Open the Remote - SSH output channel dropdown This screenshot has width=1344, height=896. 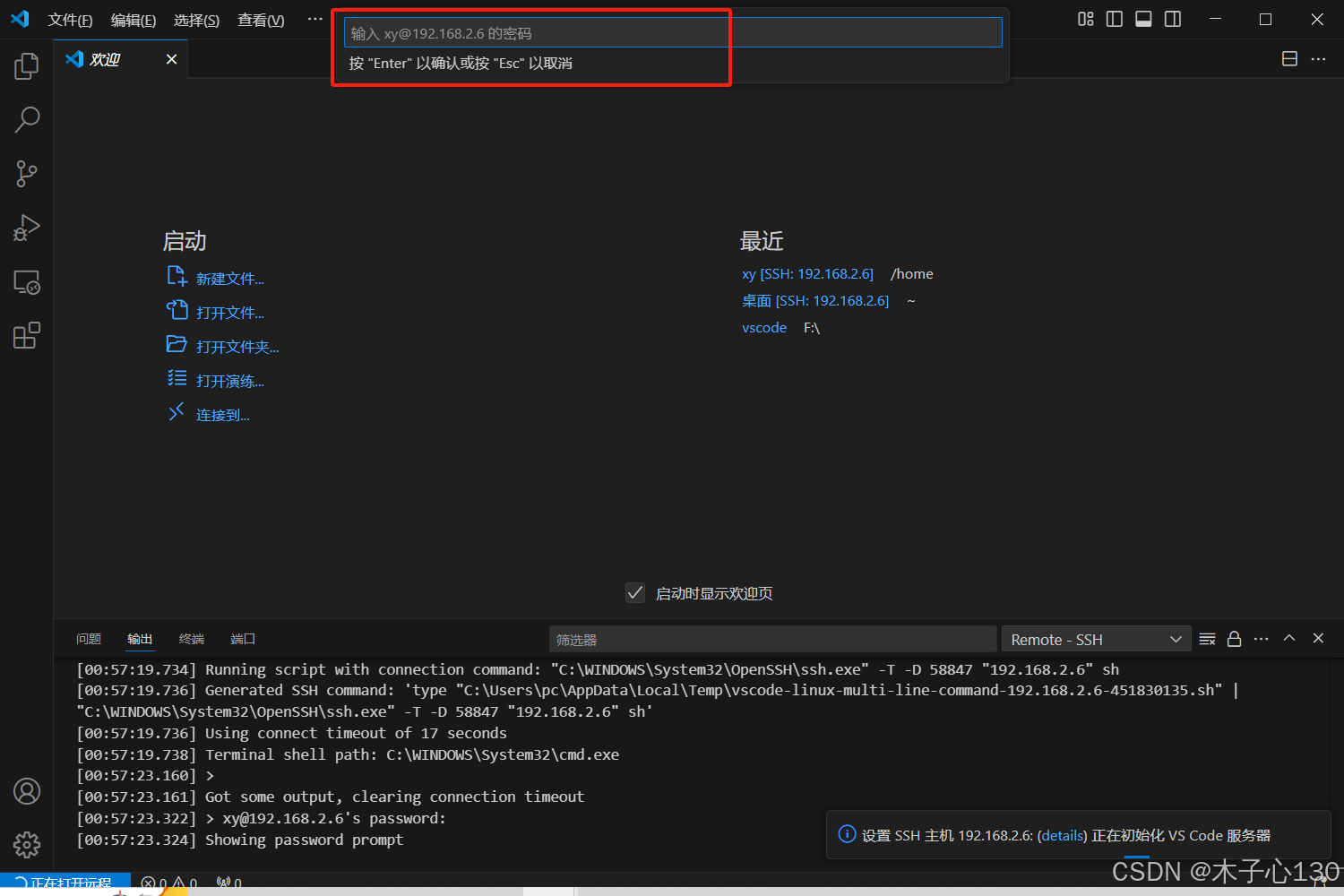click(1095, 639)
